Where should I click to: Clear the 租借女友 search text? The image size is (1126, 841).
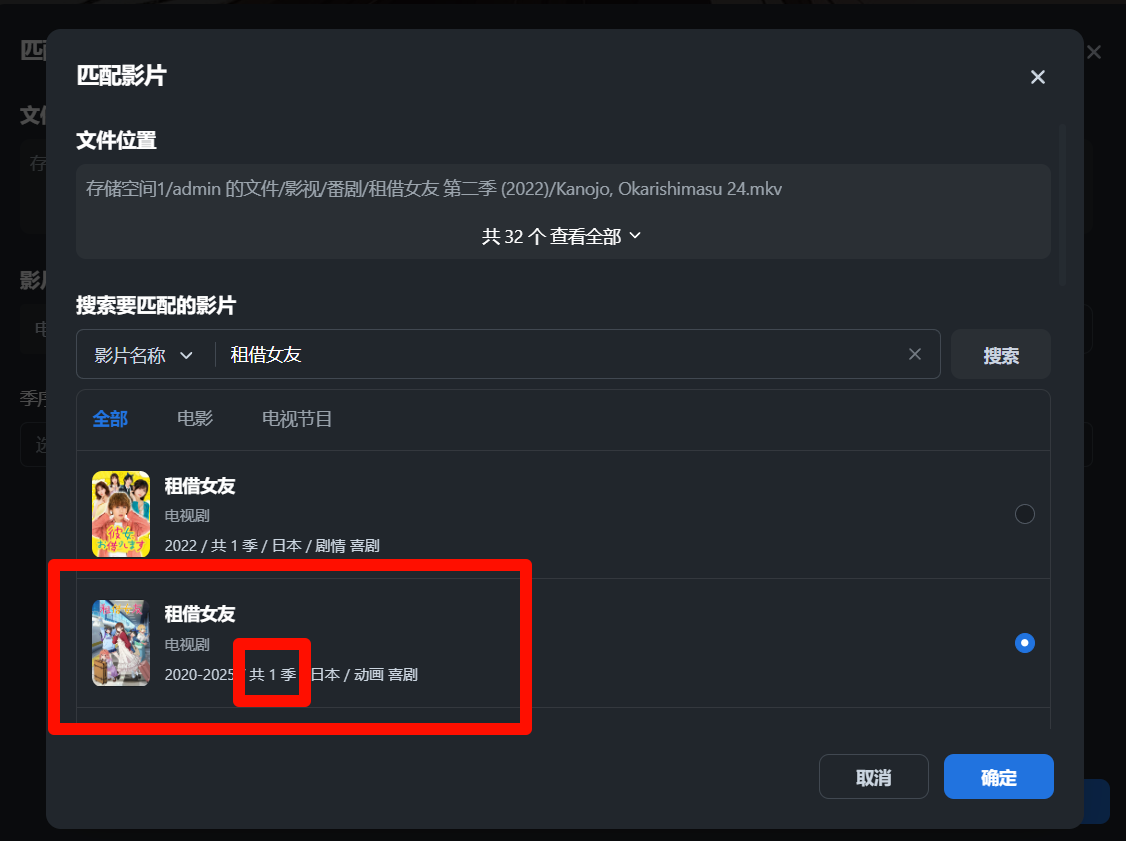click(x=915, y=354)
